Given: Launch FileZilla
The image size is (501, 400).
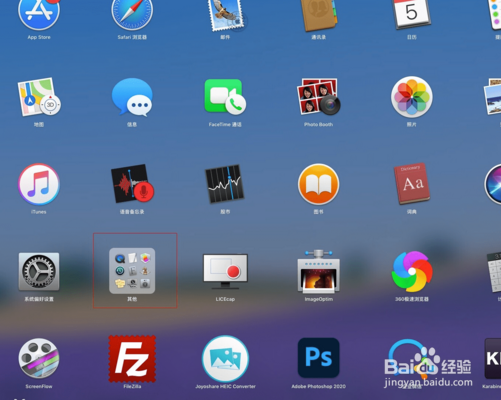Looking at the screenshot, I should (x=132, y=359).
